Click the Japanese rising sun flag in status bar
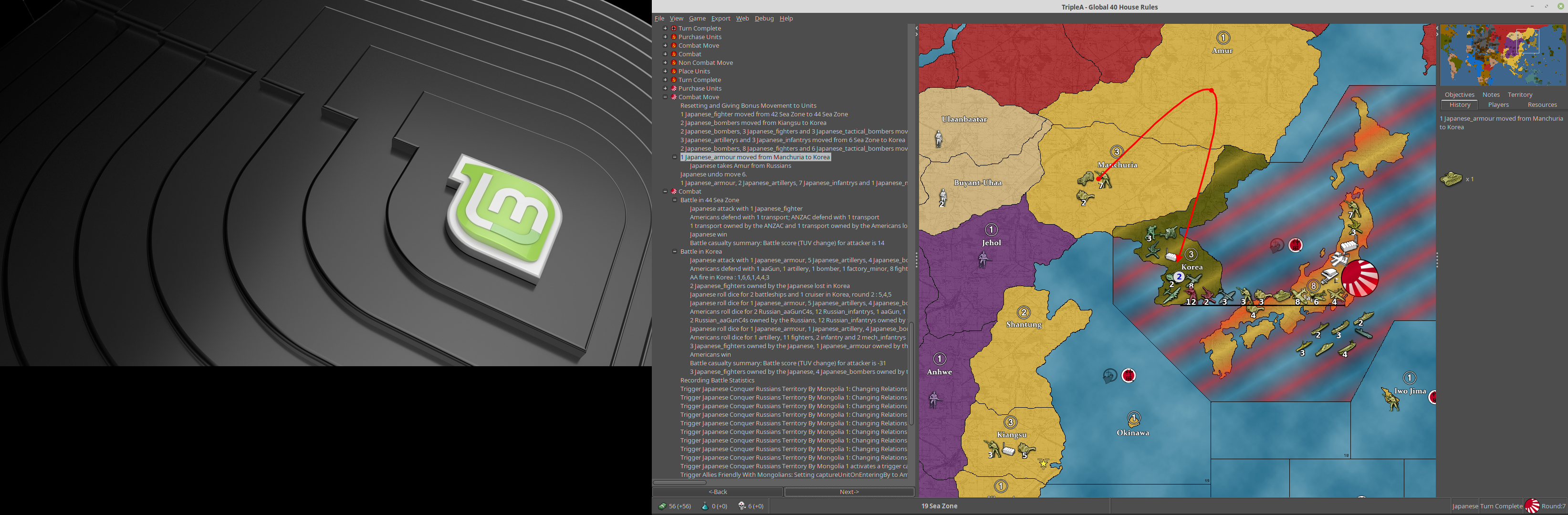This screenshot has height=515, width=1568. tap(1532, 506)
